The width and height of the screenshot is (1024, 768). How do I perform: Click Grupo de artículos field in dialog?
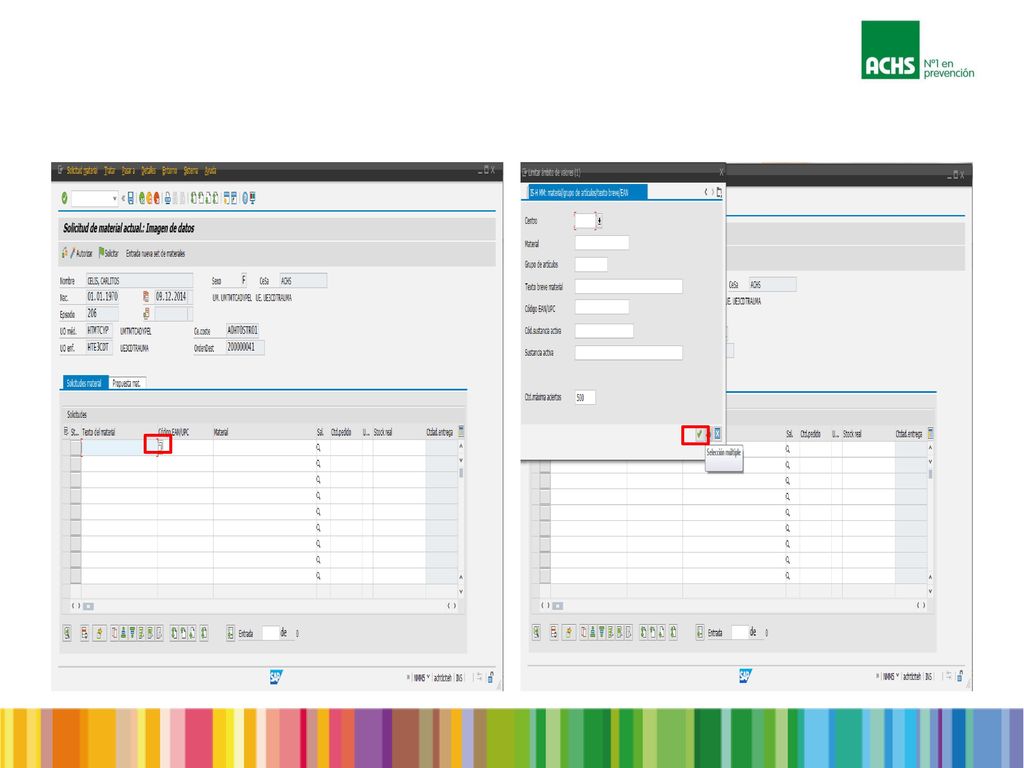click(x=591, y=264)
